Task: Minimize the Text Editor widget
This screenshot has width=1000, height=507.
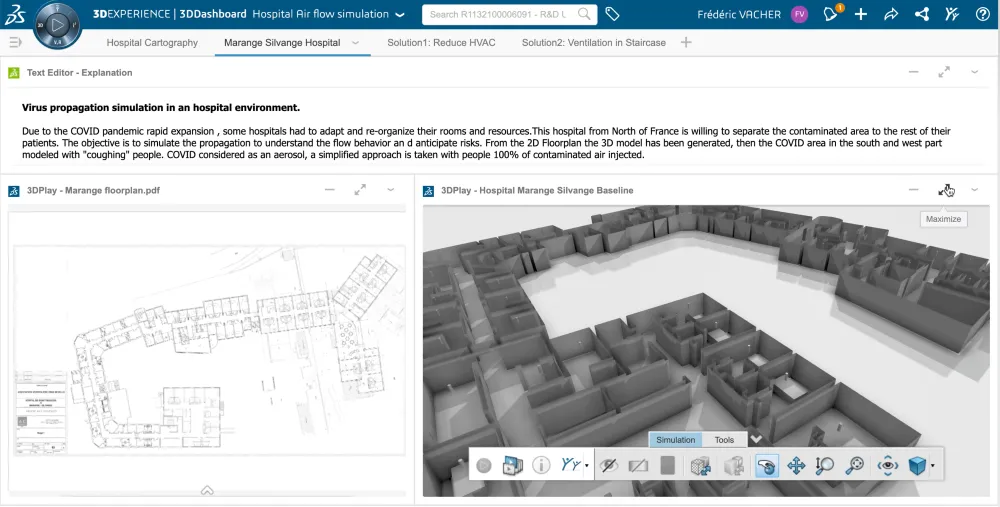Action: pos(913,72)
